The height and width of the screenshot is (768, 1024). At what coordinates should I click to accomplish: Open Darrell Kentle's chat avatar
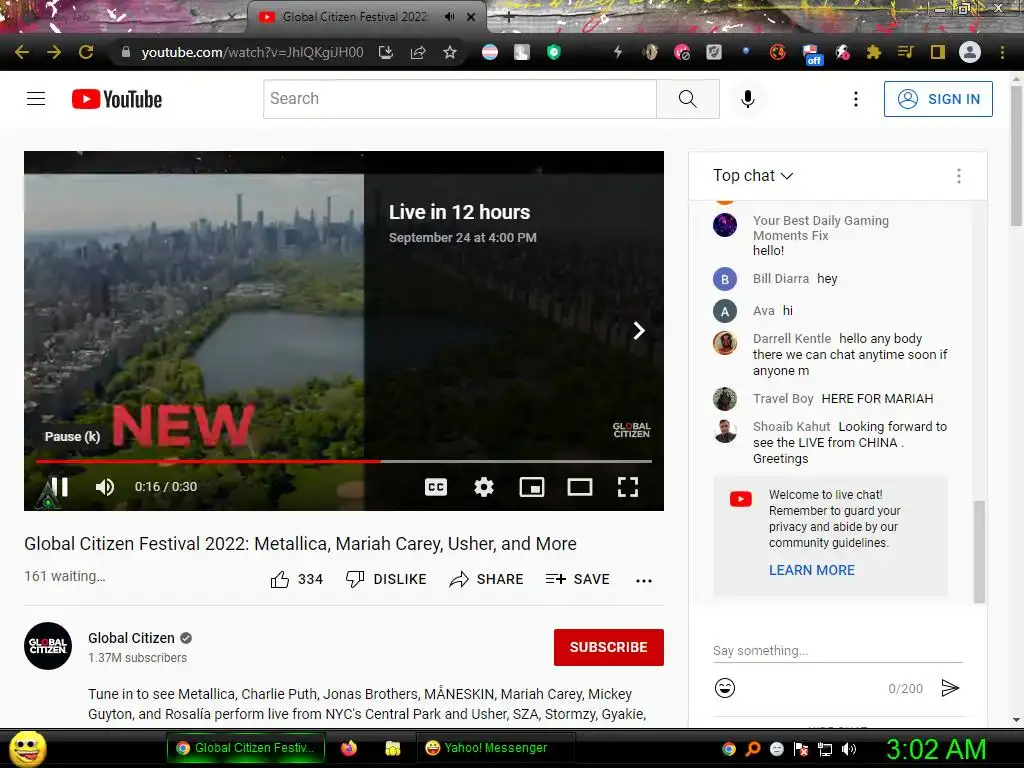[725, 343]
